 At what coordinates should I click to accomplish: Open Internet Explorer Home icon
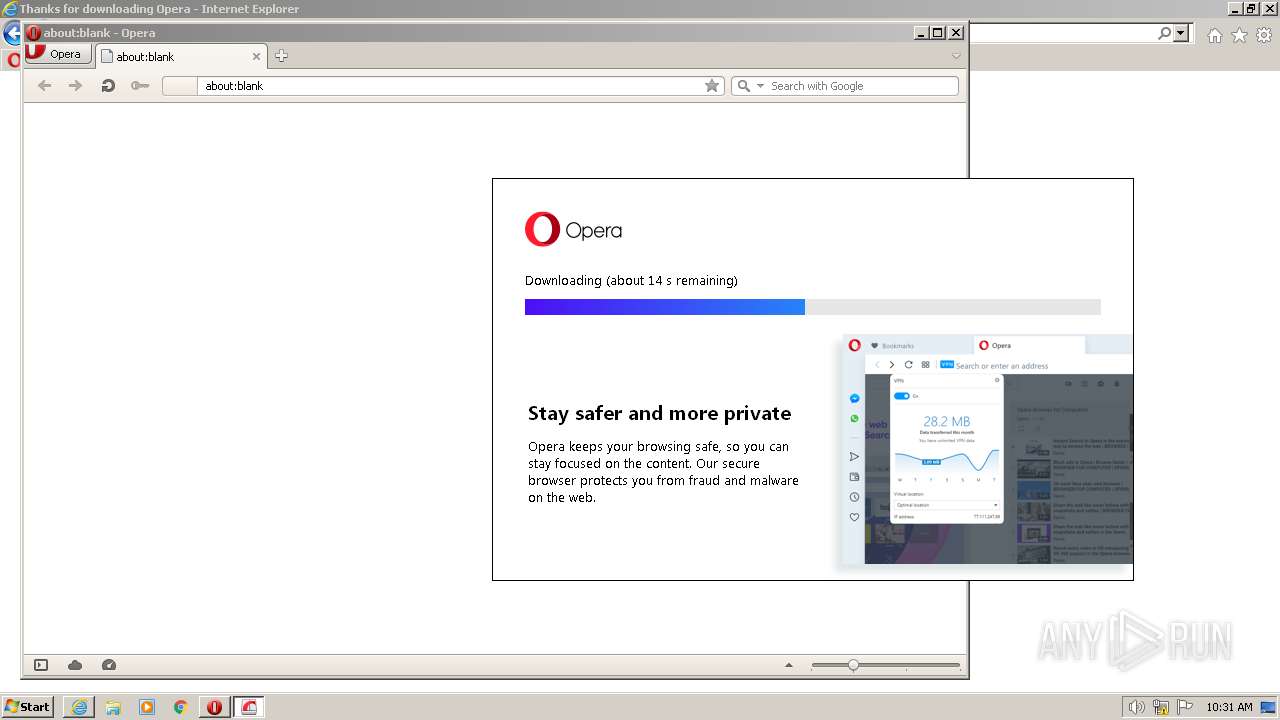tap(1214, 35)
